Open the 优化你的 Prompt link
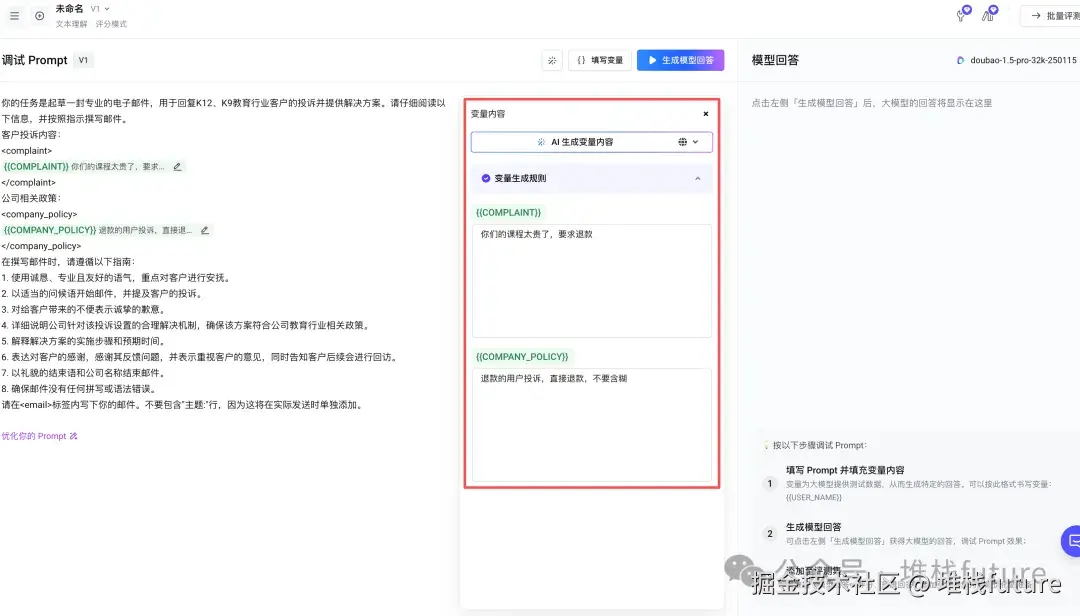This screenshot has width=1080, height=616. (x=37, y=435)
